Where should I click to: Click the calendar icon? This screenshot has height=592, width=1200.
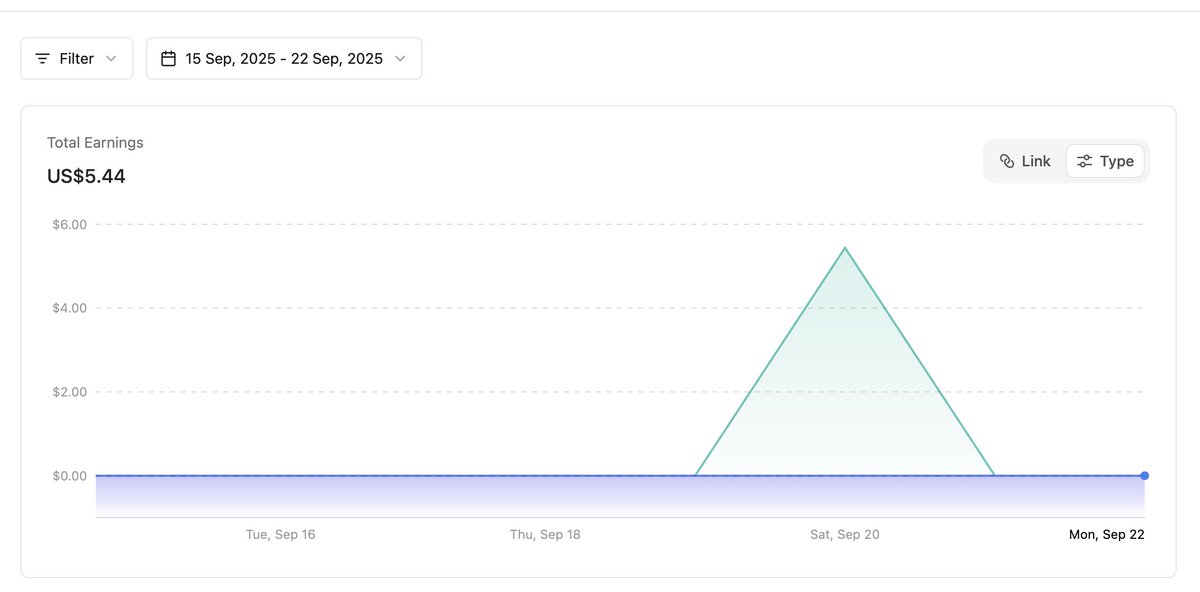tap(168, 59)
